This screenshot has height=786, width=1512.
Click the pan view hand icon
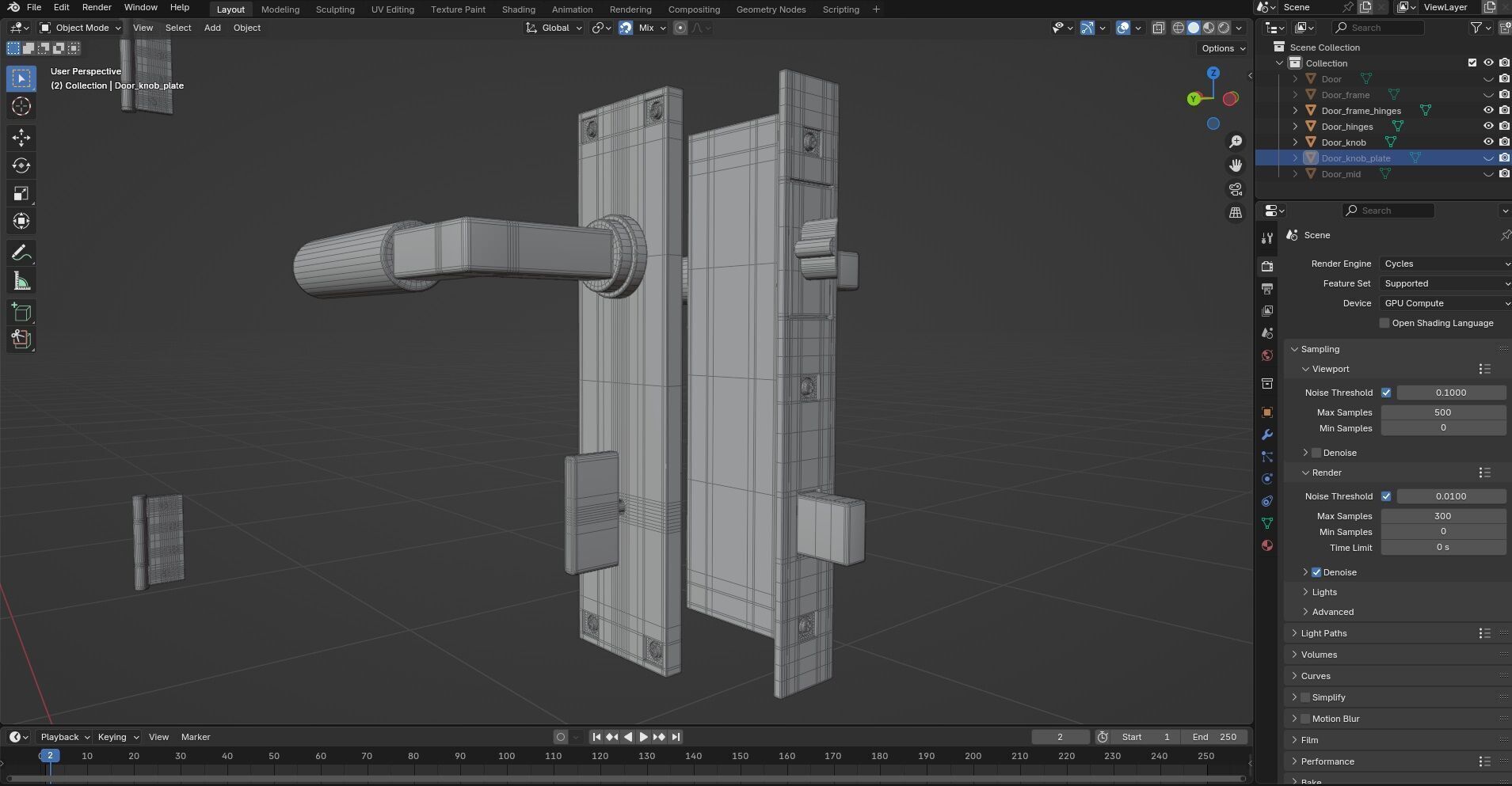coord(1236,165)
